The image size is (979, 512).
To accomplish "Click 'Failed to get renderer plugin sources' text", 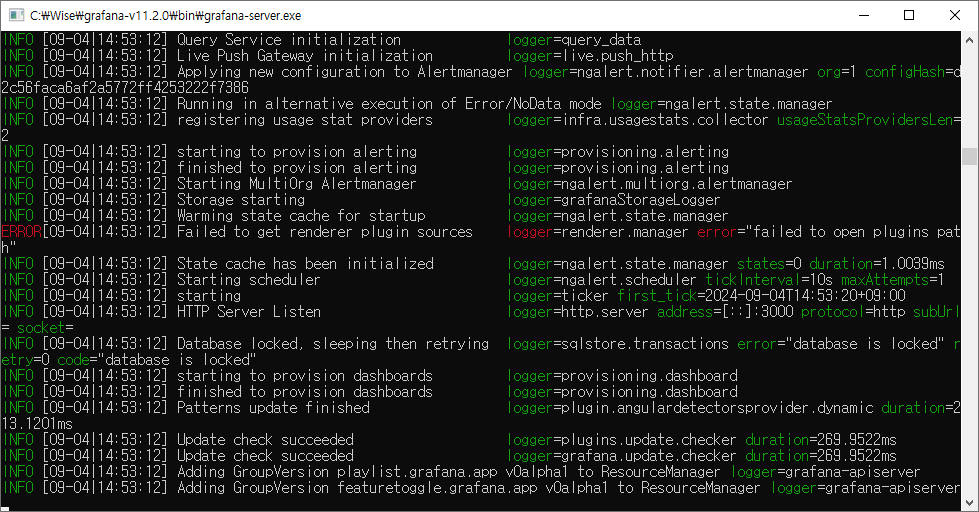I will [x=325, y=232].
